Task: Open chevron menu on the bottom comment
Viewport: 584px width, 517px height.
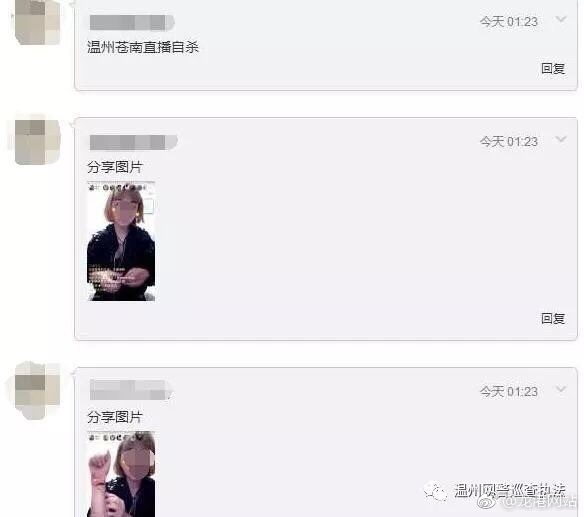Action: point(561,389)
